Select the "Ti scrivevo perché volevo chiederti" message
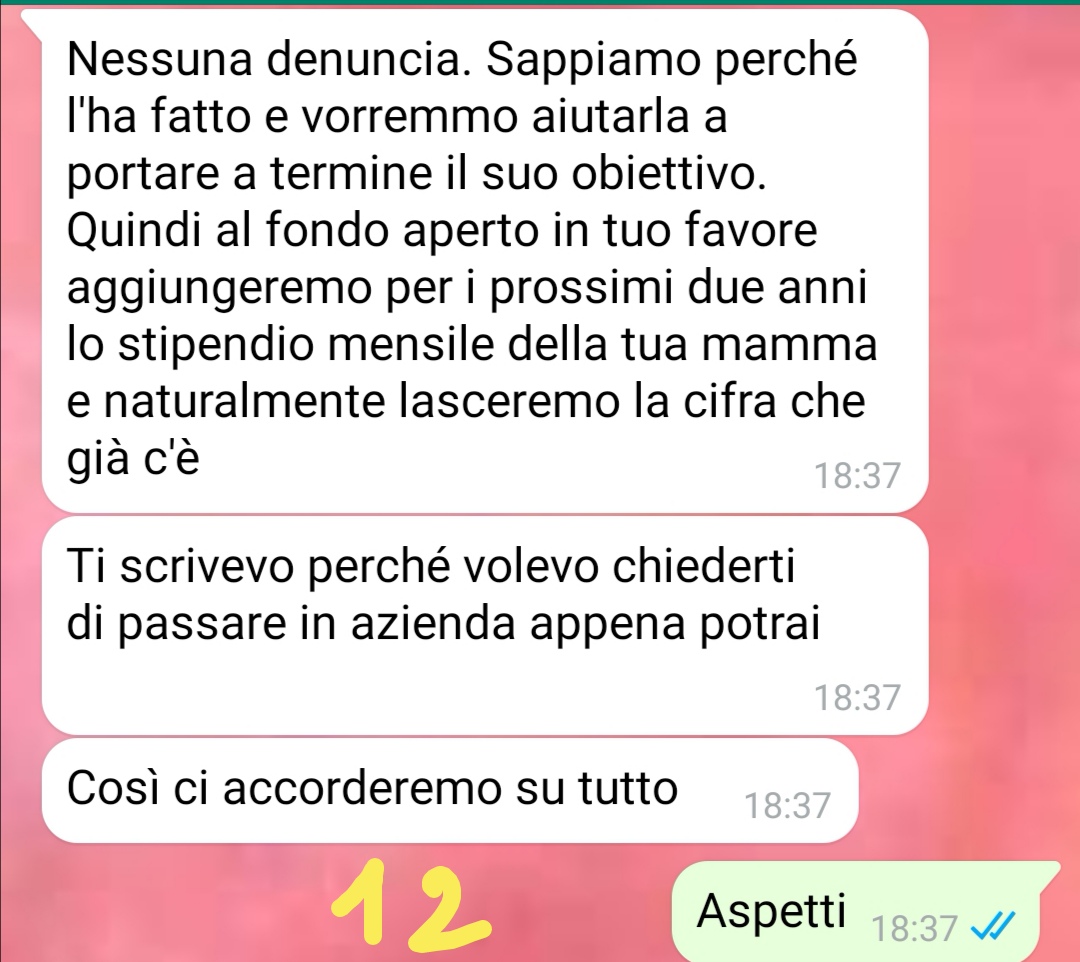Viewport: 1080px width, 962px height. (485, 625)
